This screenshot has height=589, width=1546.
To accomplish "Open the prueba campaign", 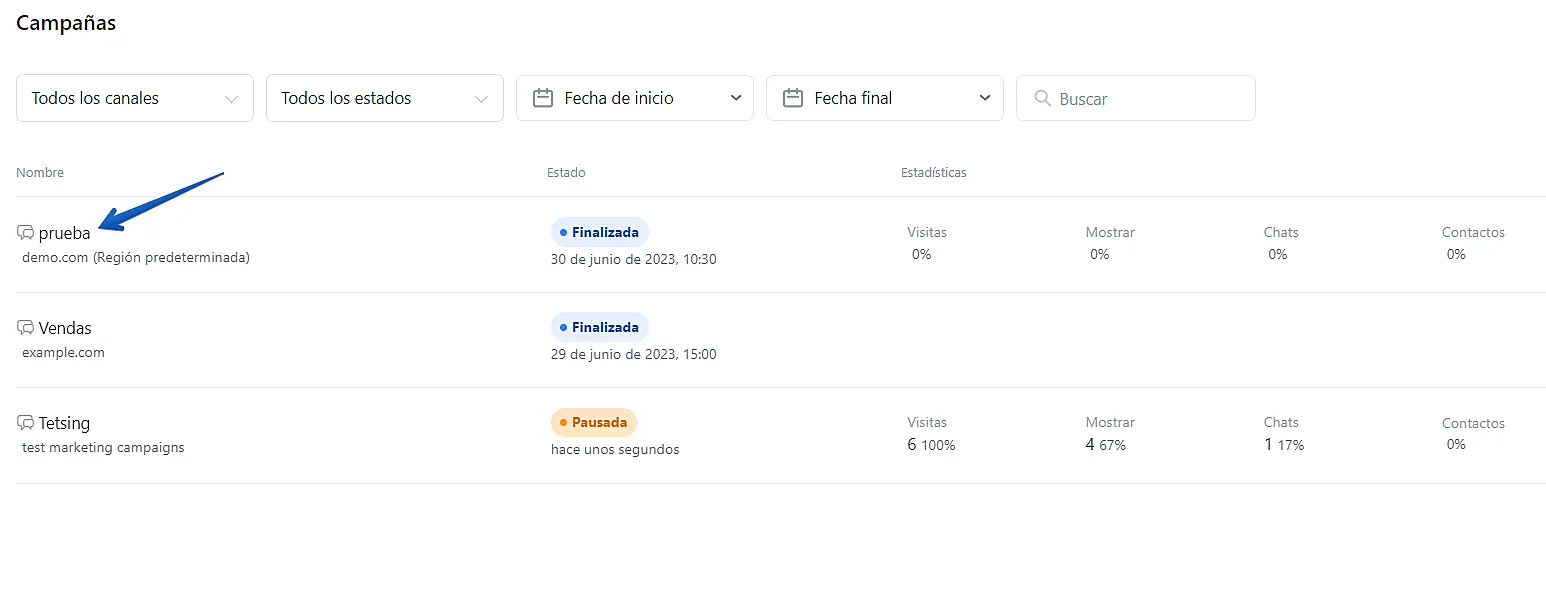I will (x=65, y=233).
